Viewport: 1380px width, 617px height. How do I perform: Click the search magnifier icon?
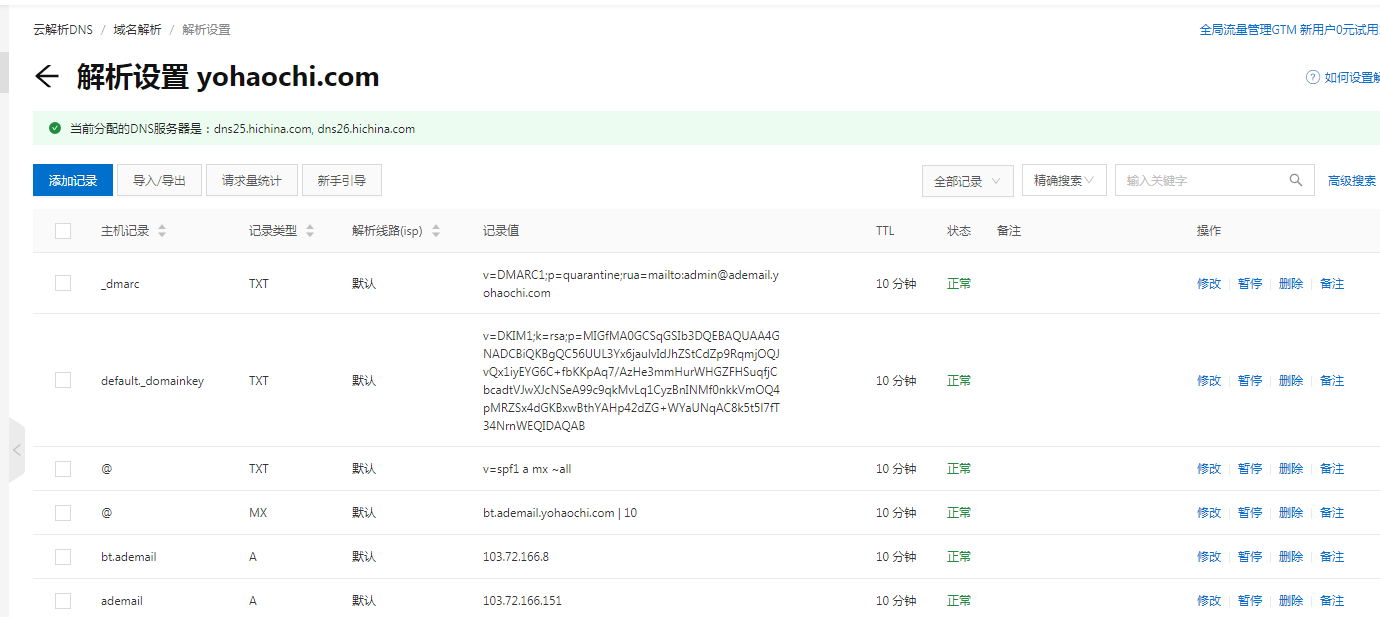[x=1296, y=180]
